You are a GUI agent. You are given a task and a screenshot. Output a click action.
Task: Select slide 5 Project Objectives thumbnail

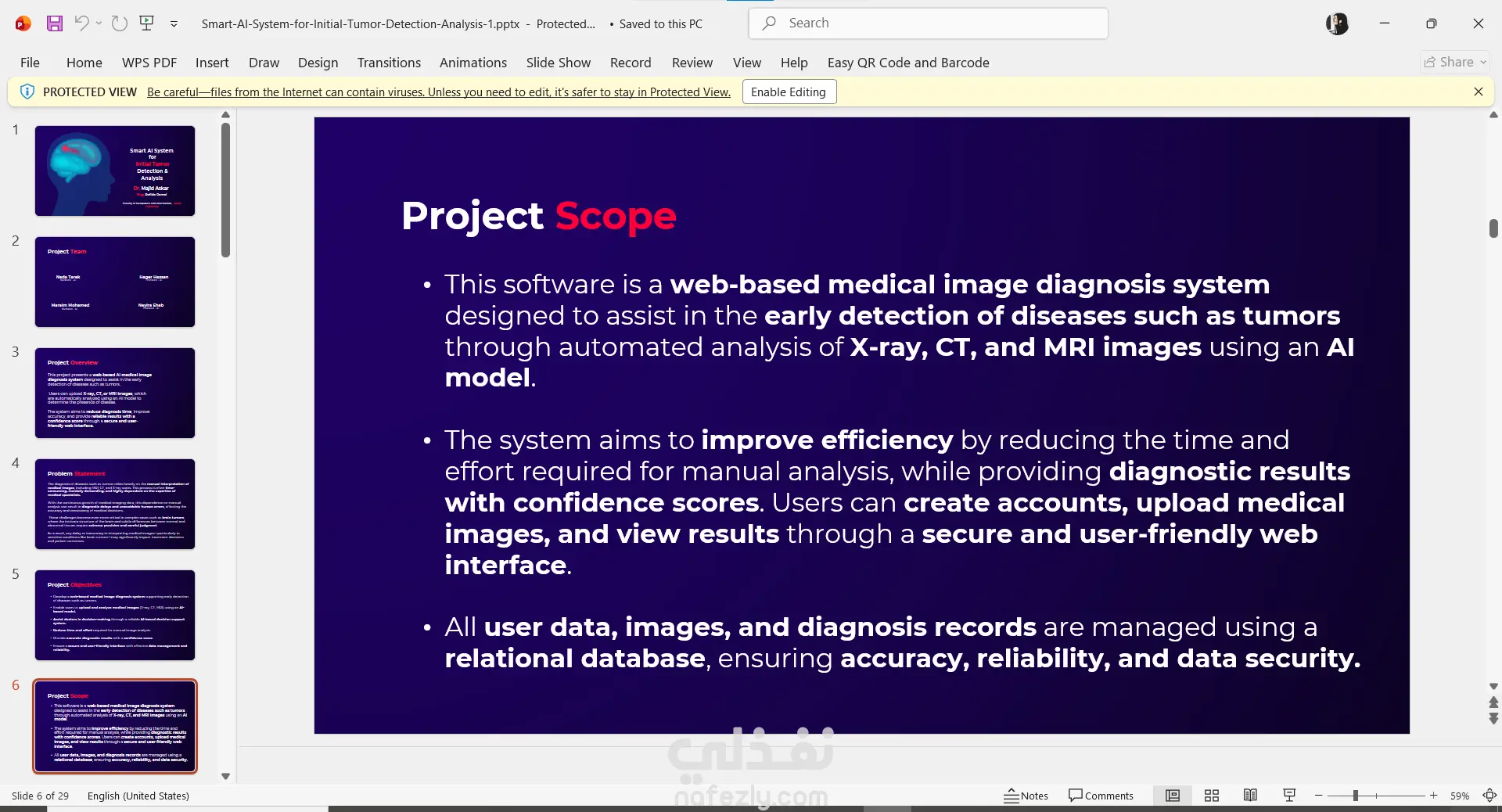pyautogui.click(x=115, y=615)
